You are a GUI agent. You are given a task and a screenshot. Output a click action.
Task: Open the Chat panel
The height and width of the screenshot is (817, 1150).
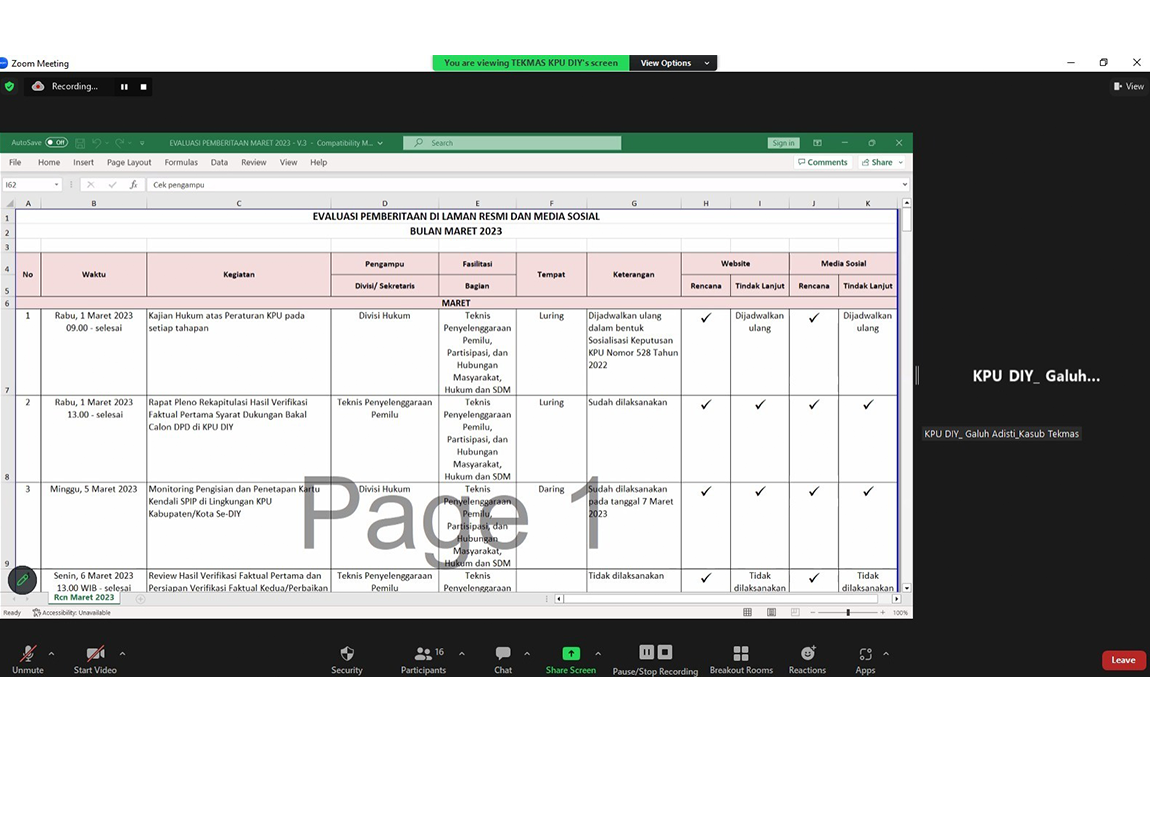coord(502,654)
